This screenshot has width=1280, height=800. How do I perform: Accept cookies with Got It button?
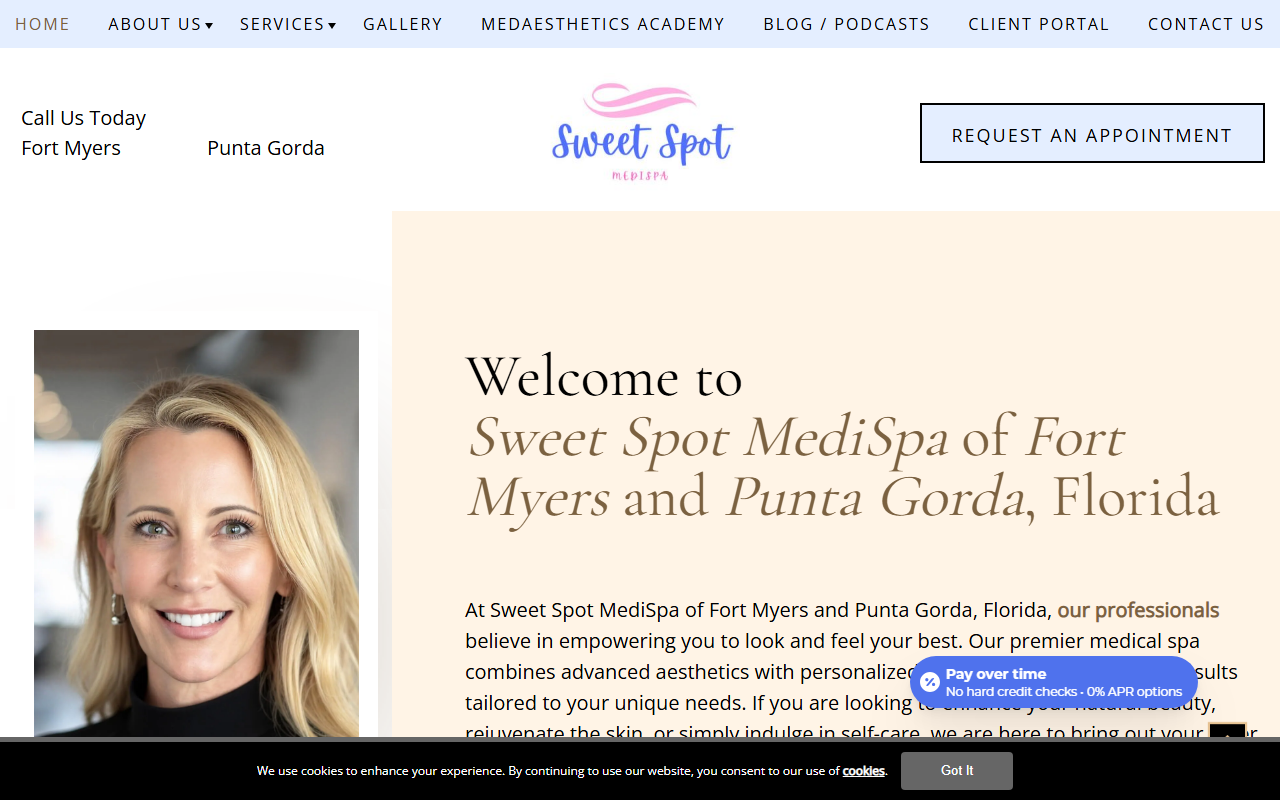pyautogui.click(x=957, y=771)
